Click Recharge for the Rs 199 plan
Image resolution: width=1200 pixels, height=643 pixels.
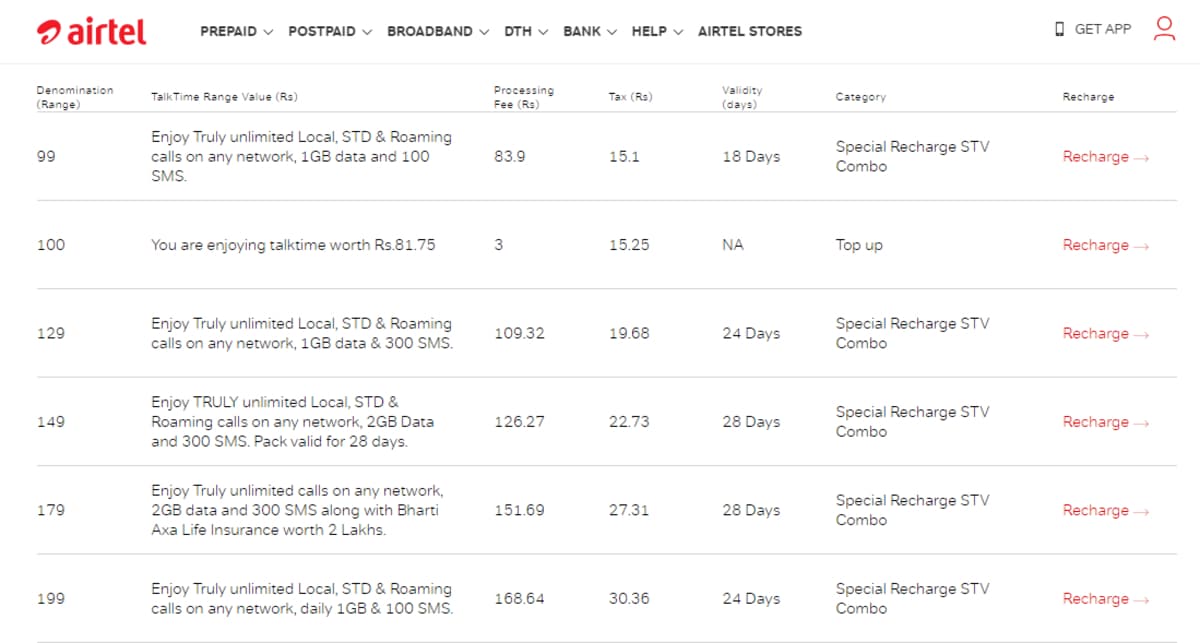tap(1094, 599)
